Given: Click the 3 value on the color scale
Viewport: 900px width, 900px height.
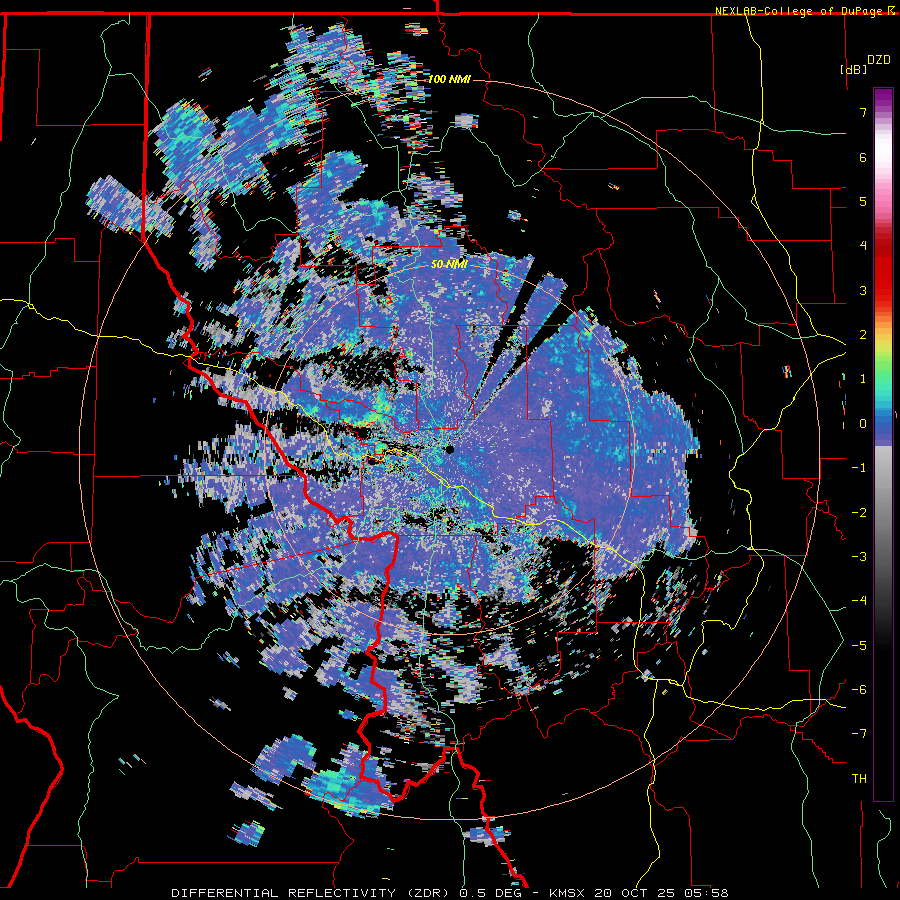Looking at the screenshot, I should point(863,290).
